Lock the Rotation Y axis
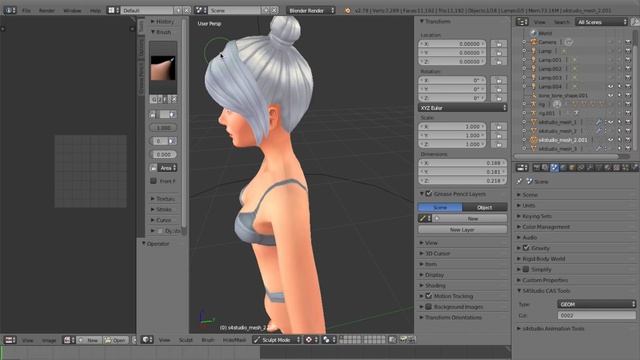 pos(499,89)
